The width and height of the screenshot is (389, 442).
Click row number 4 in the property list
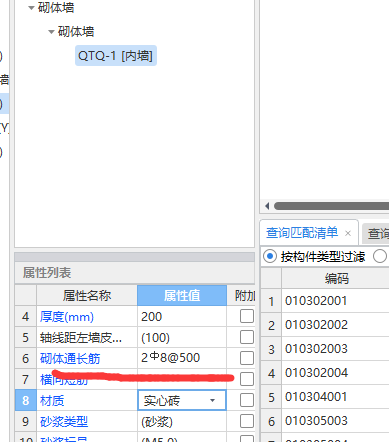[x=26, y=316]
